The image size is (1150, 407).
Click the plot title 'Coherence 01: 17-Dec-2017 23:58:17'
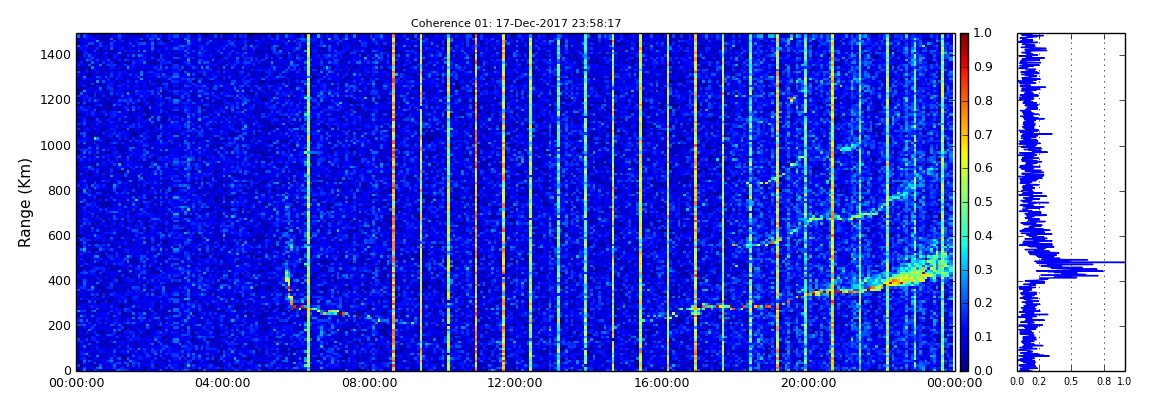(x=516, y=23)
